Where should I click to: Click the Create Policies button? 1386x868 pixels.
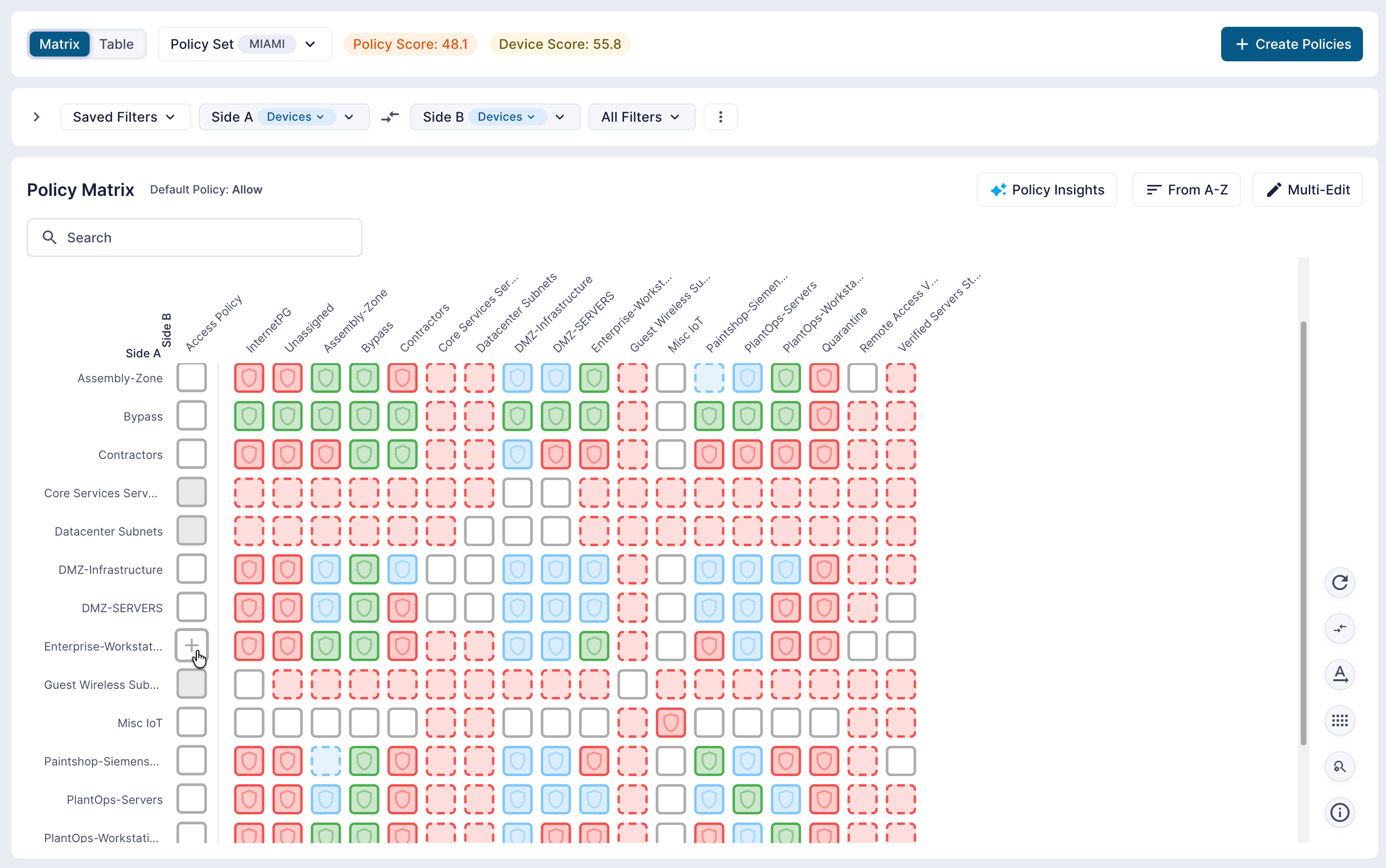tap(1291, 44)
